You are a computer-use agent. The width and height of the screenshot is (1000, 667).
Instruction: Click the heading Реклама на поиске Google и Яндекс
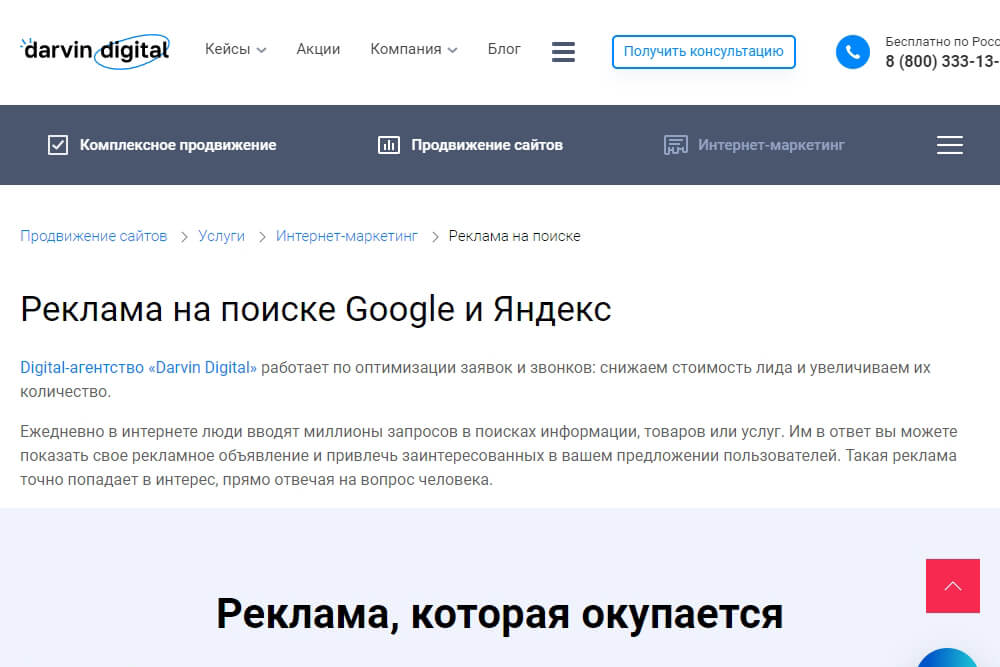tap(316, 310)
